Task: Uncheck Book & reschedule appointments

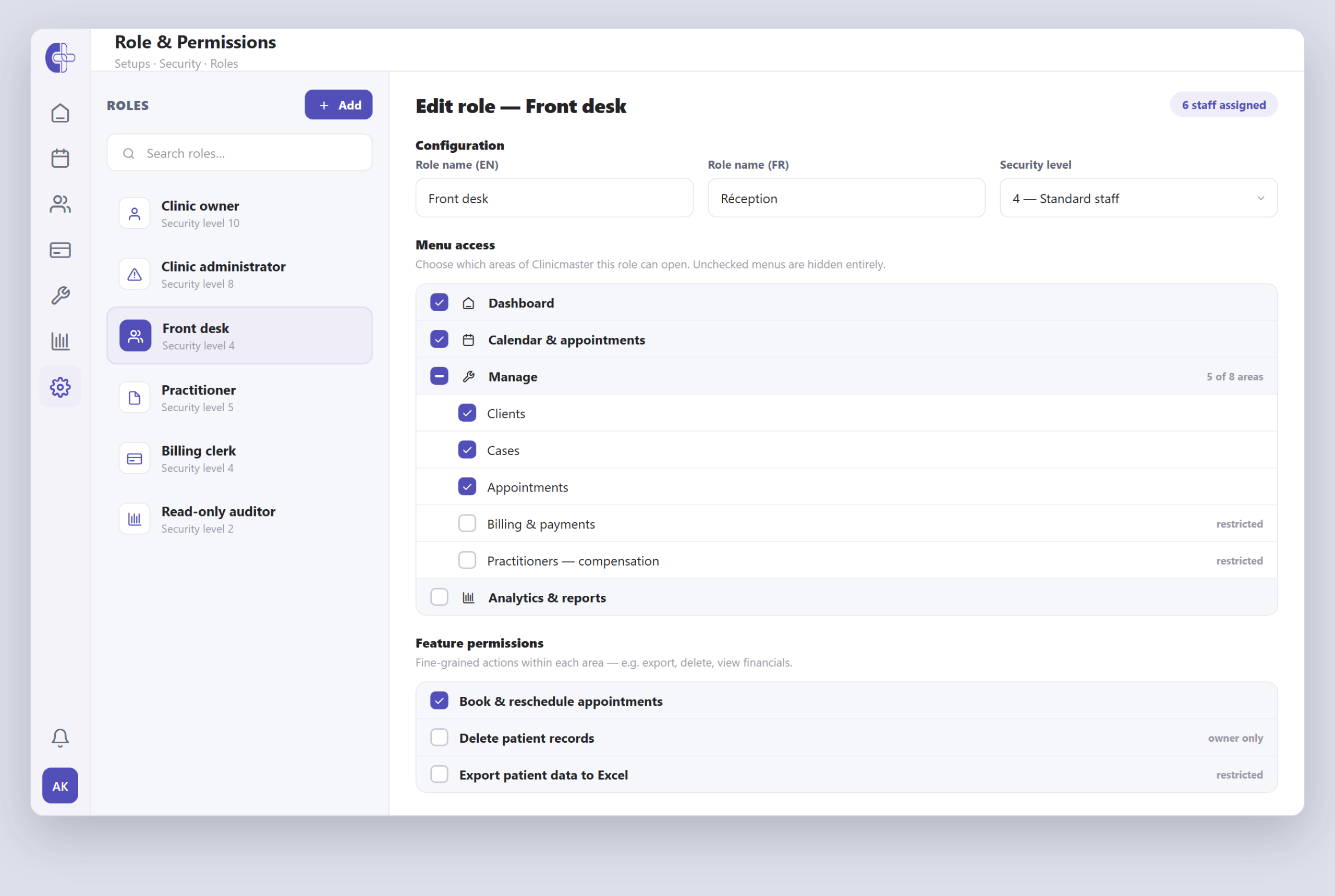Action: (439, 701)
